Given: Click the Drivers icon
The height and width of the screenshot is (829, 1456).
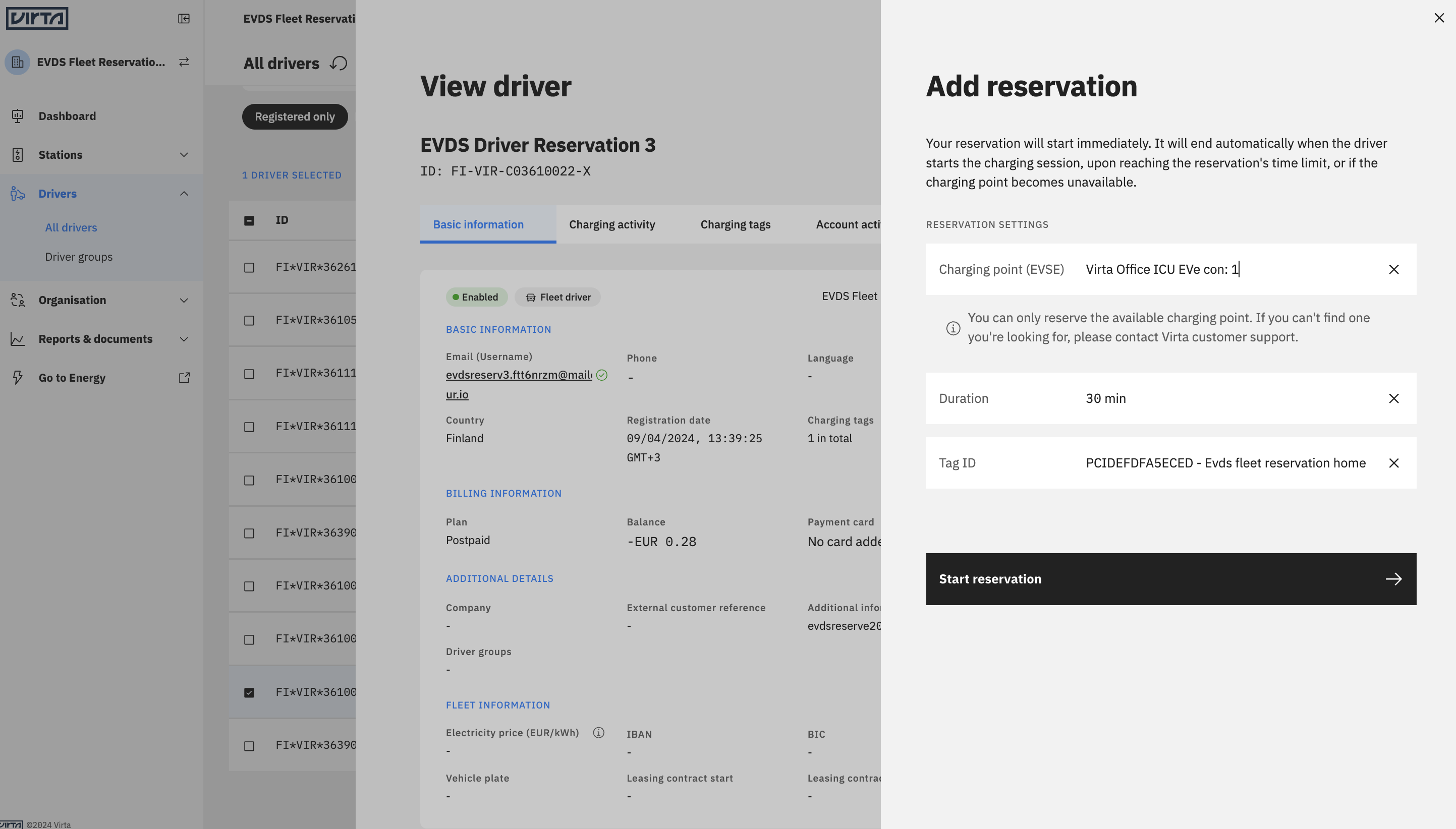Looking at the screenshot, I should point(18,194).
